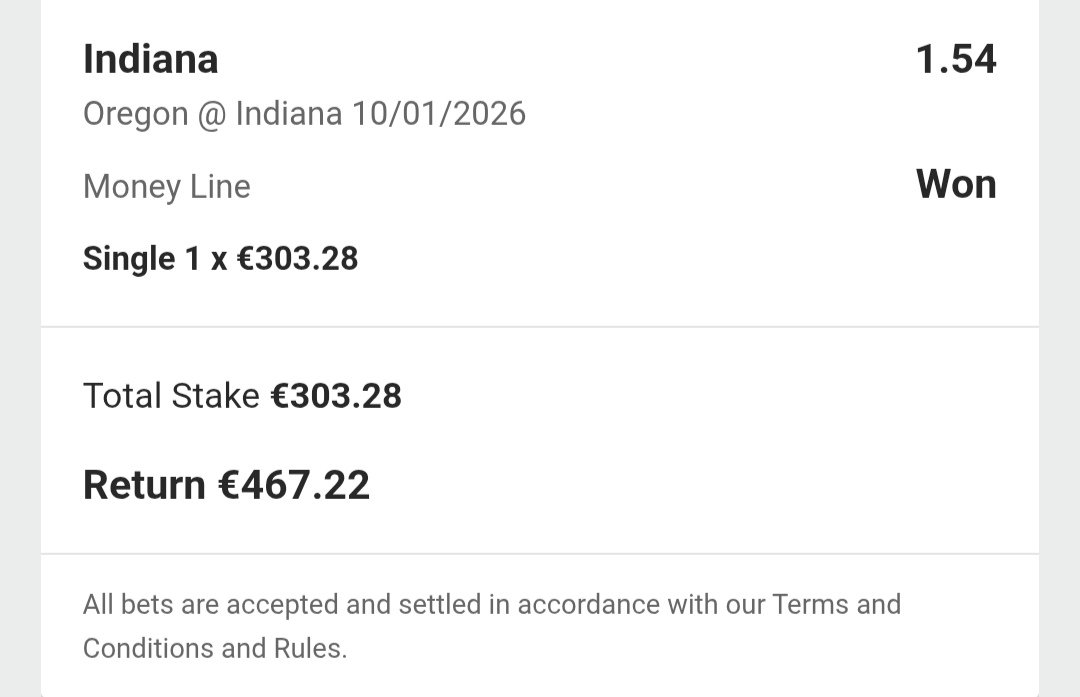Click the divider line above Total Stake
Viewport: 1080px width, 697px height.
tap(540, 327)
